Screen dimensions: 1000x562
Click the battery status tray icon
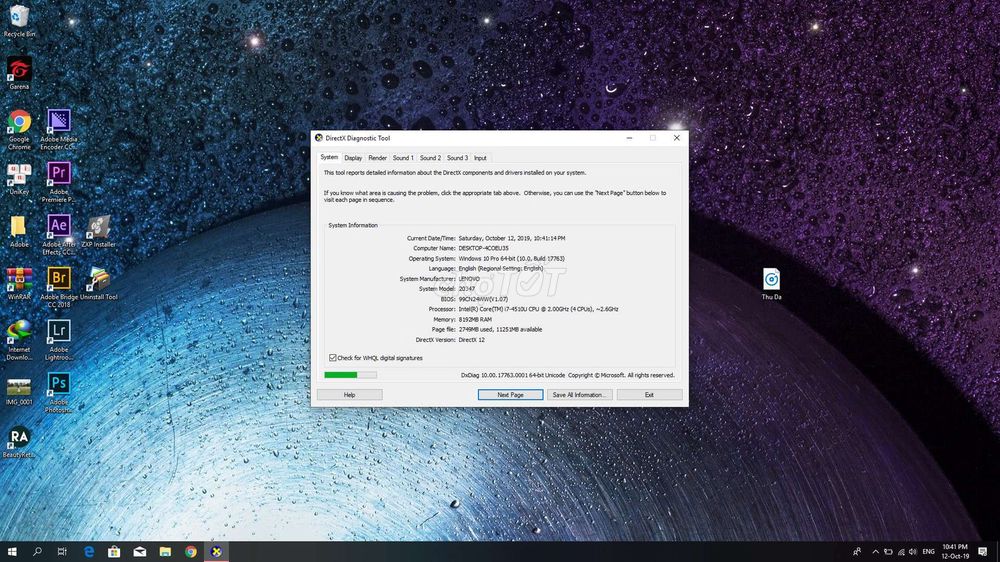888,552
